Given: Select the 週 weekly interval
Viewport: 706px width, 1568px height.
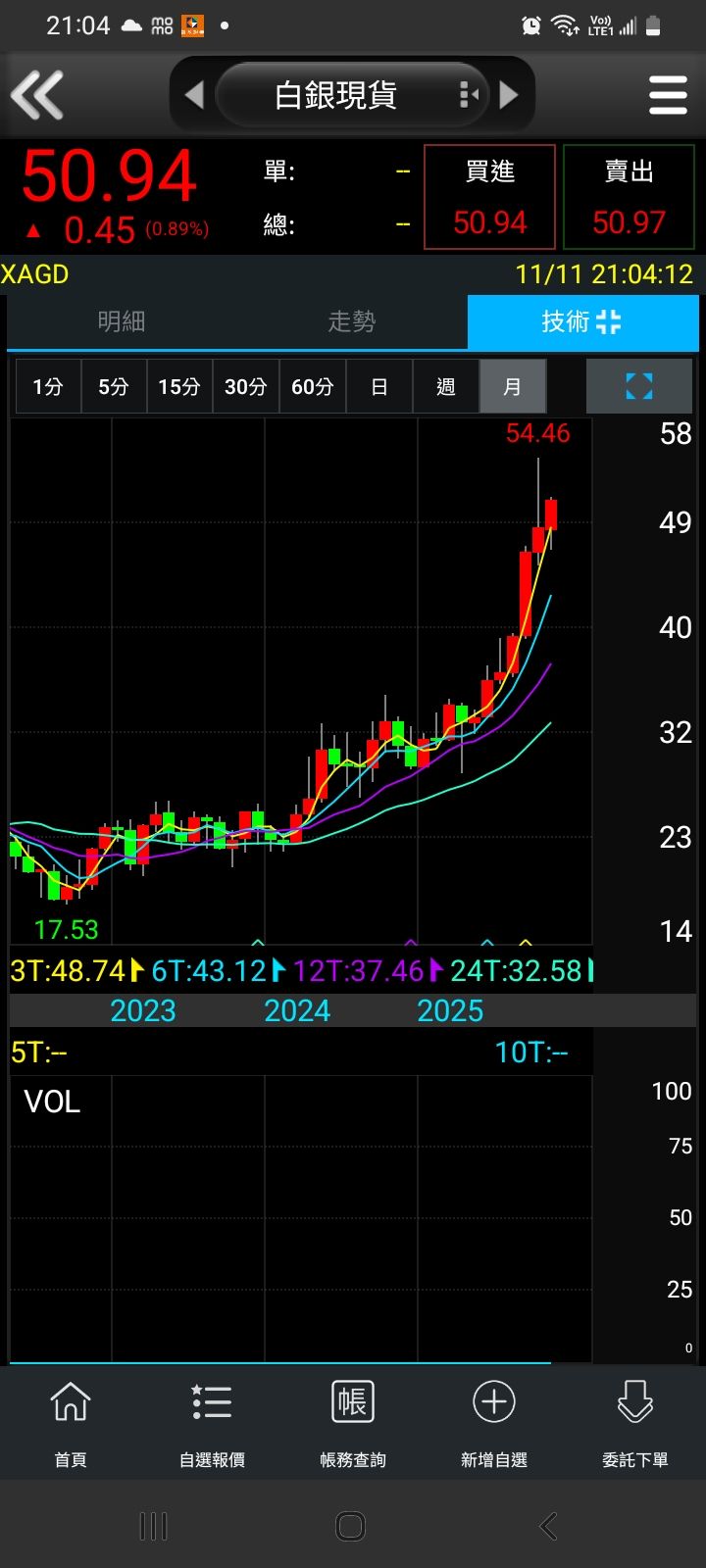Looking at the screenshot, I should (445, 386).
